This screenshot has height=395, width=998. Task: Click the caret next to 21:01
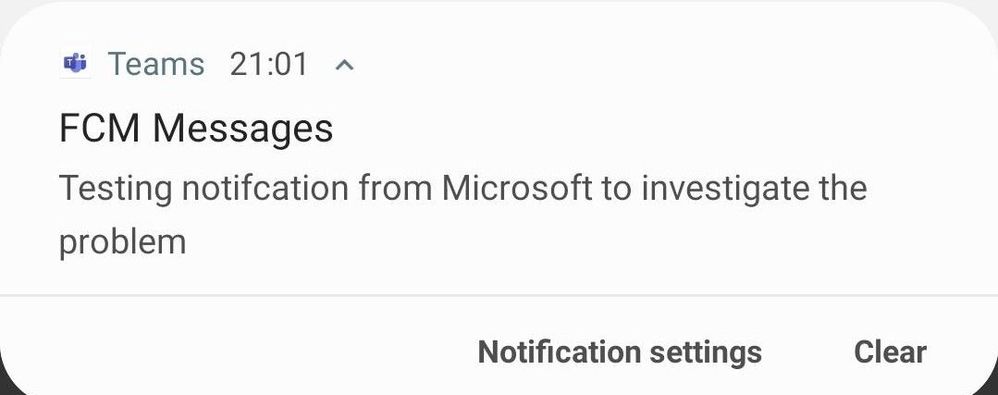[344, 64]
